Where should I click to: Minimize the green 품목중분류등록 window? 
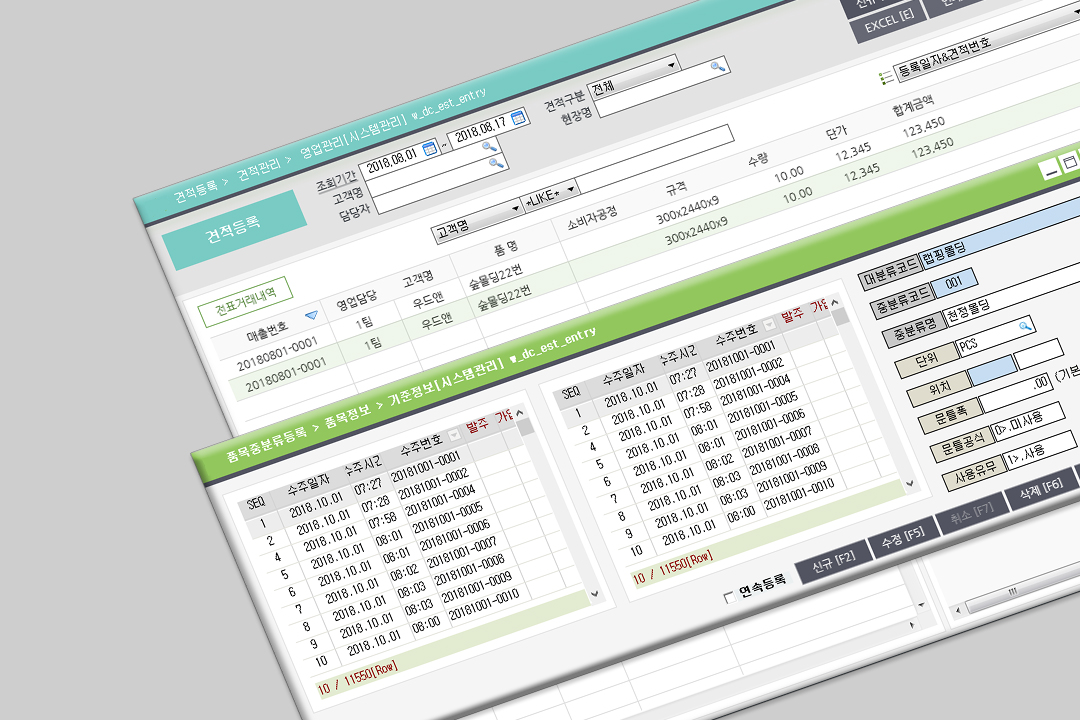[x=1051, y=170]
